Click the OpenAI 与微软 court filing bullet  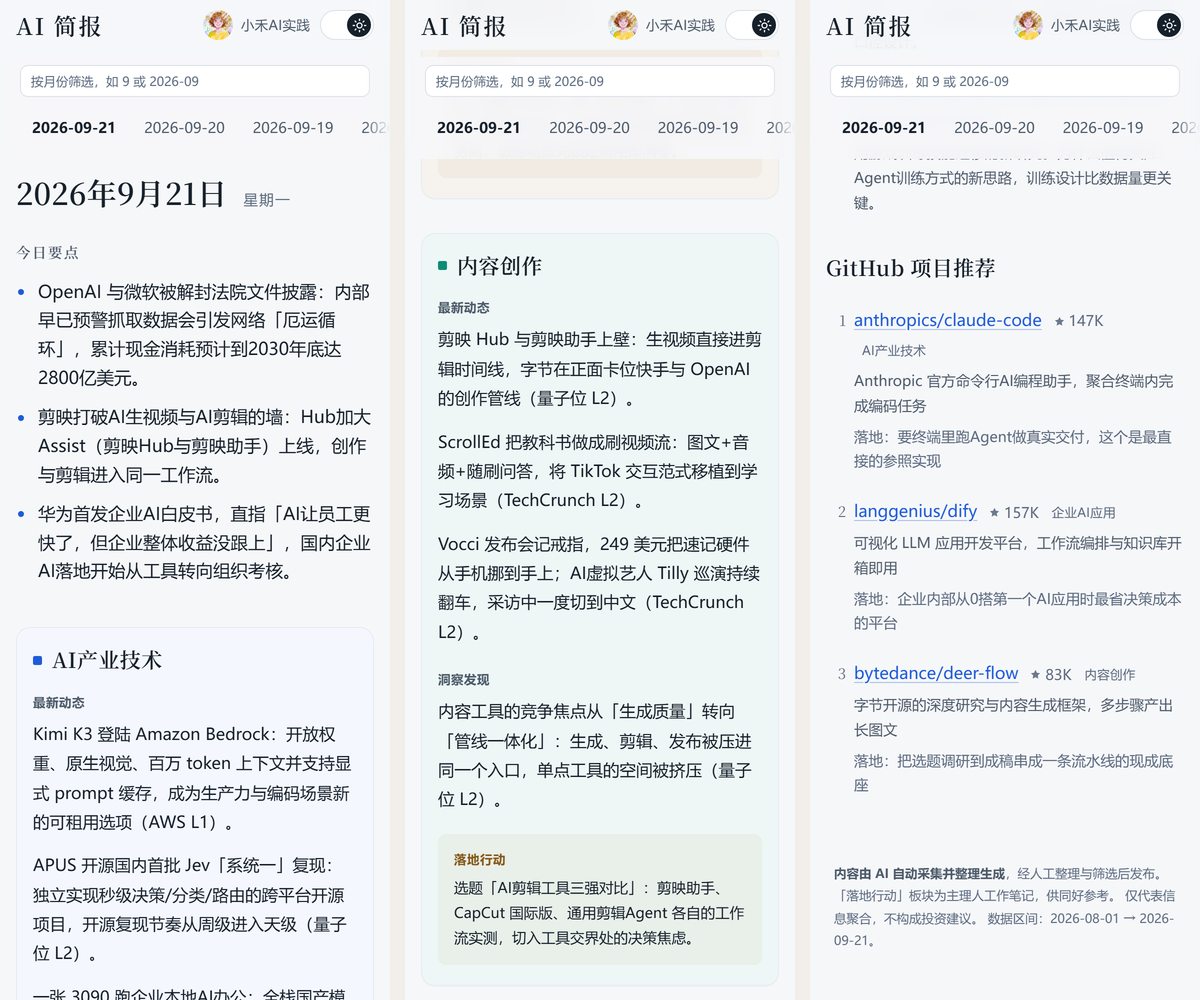click(x=204, y=335)
